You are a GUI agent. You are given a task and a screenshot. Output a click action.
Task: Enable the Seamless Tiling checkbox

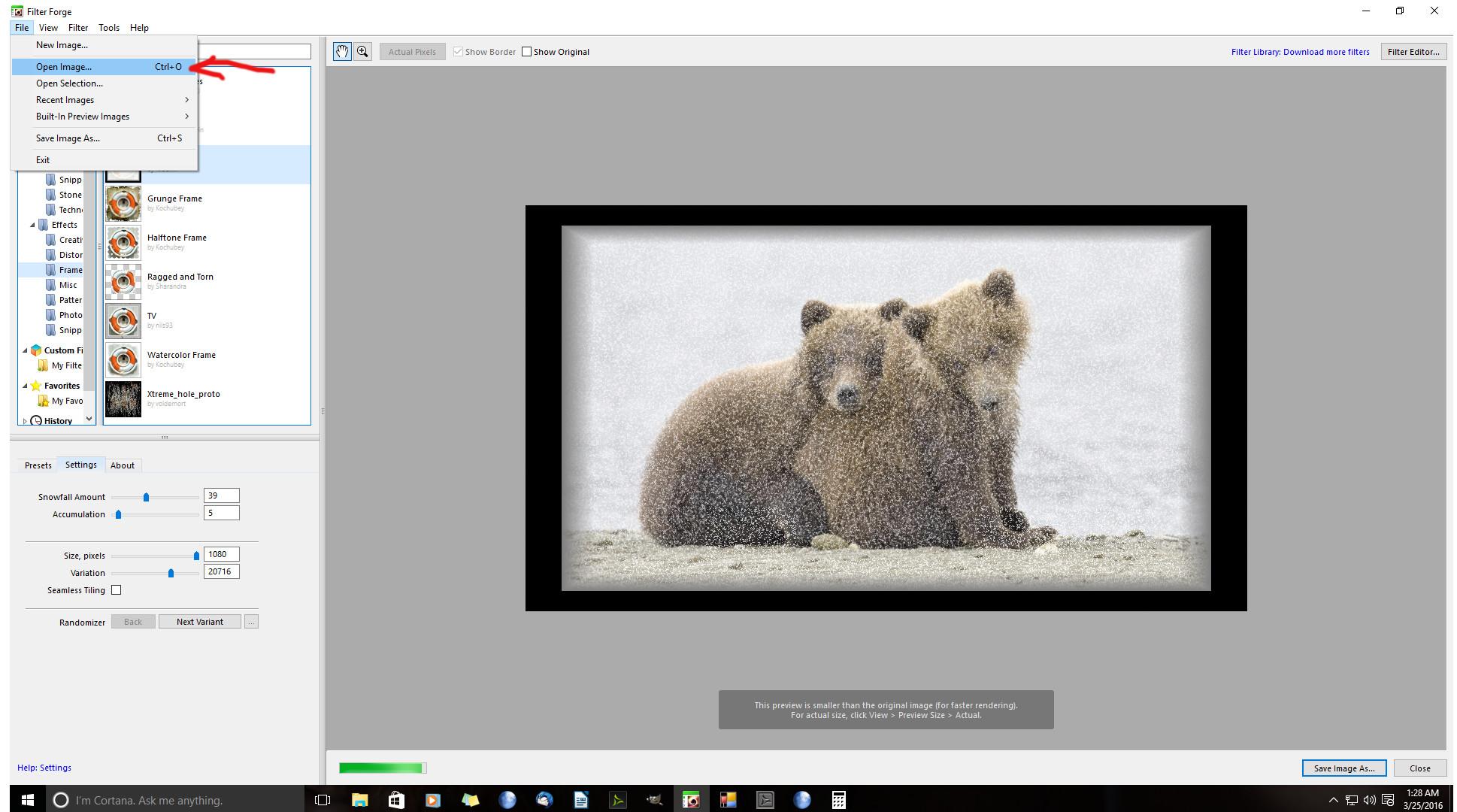(117, 590)
